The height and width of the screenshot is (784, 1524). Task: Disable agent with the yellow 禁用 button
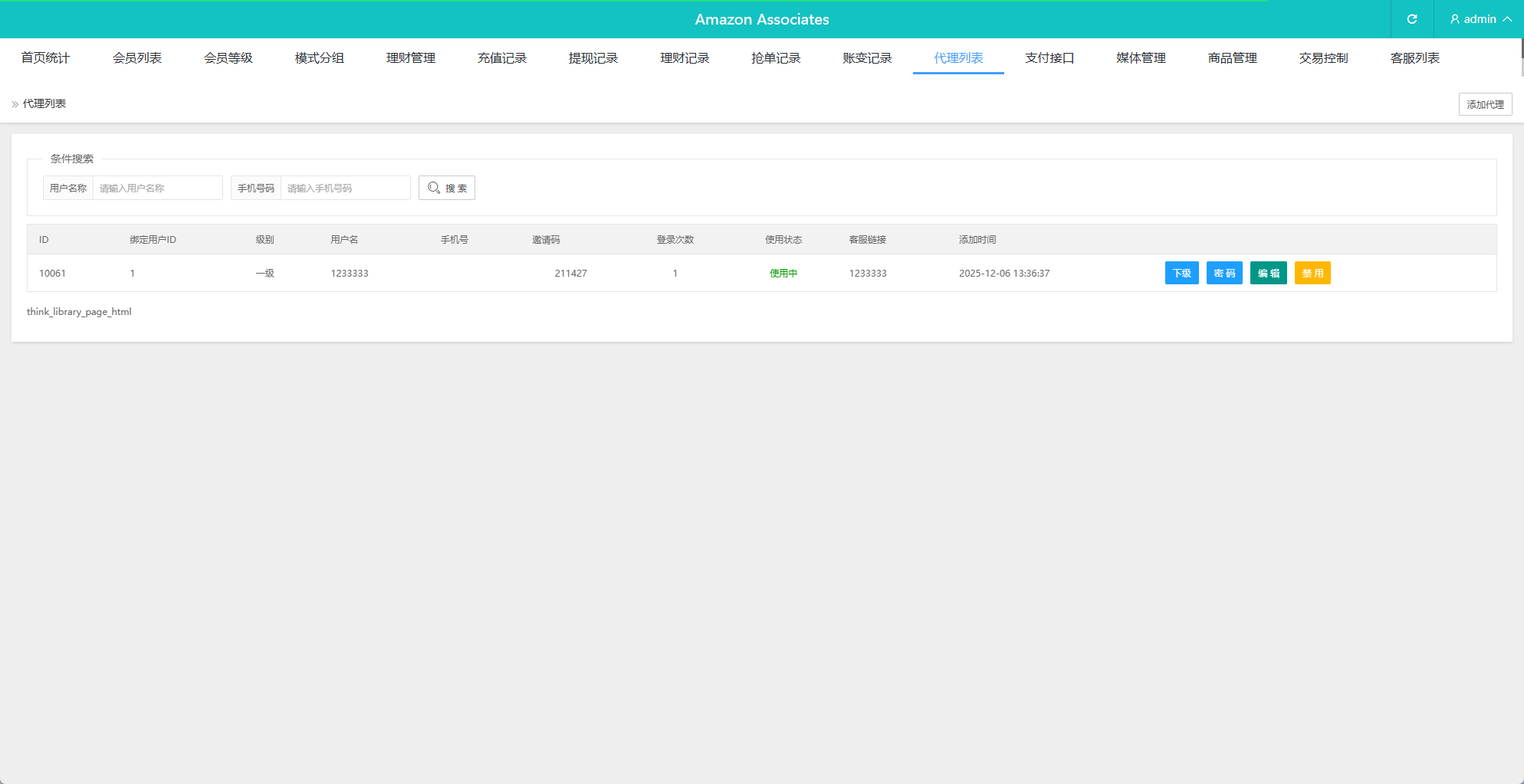(1312, 273)
